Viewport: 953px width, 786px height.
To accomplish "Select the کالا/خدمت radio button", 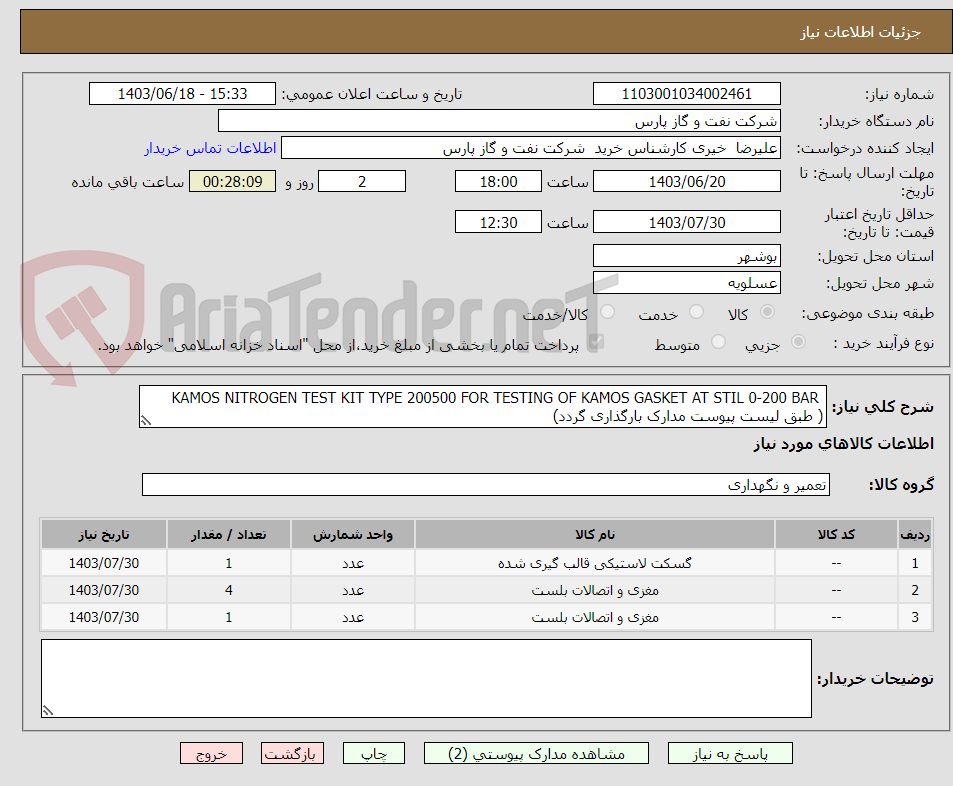I will 607,312.
